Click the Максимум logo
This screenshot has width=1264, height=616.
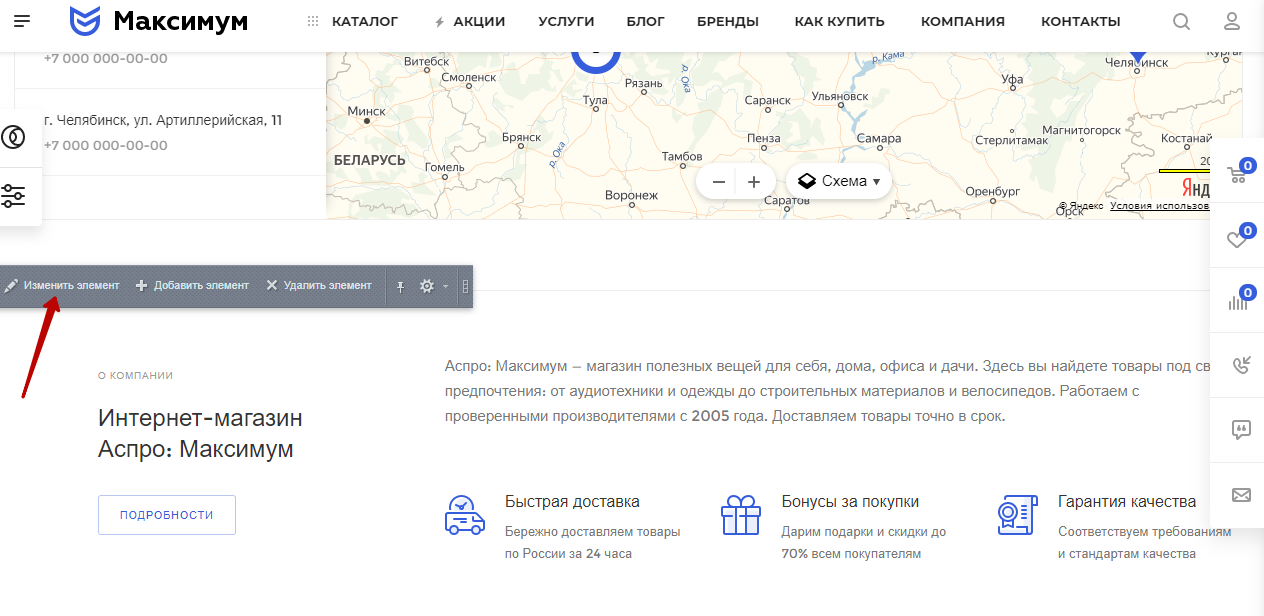pyautogui.click(x=158, y=21)
